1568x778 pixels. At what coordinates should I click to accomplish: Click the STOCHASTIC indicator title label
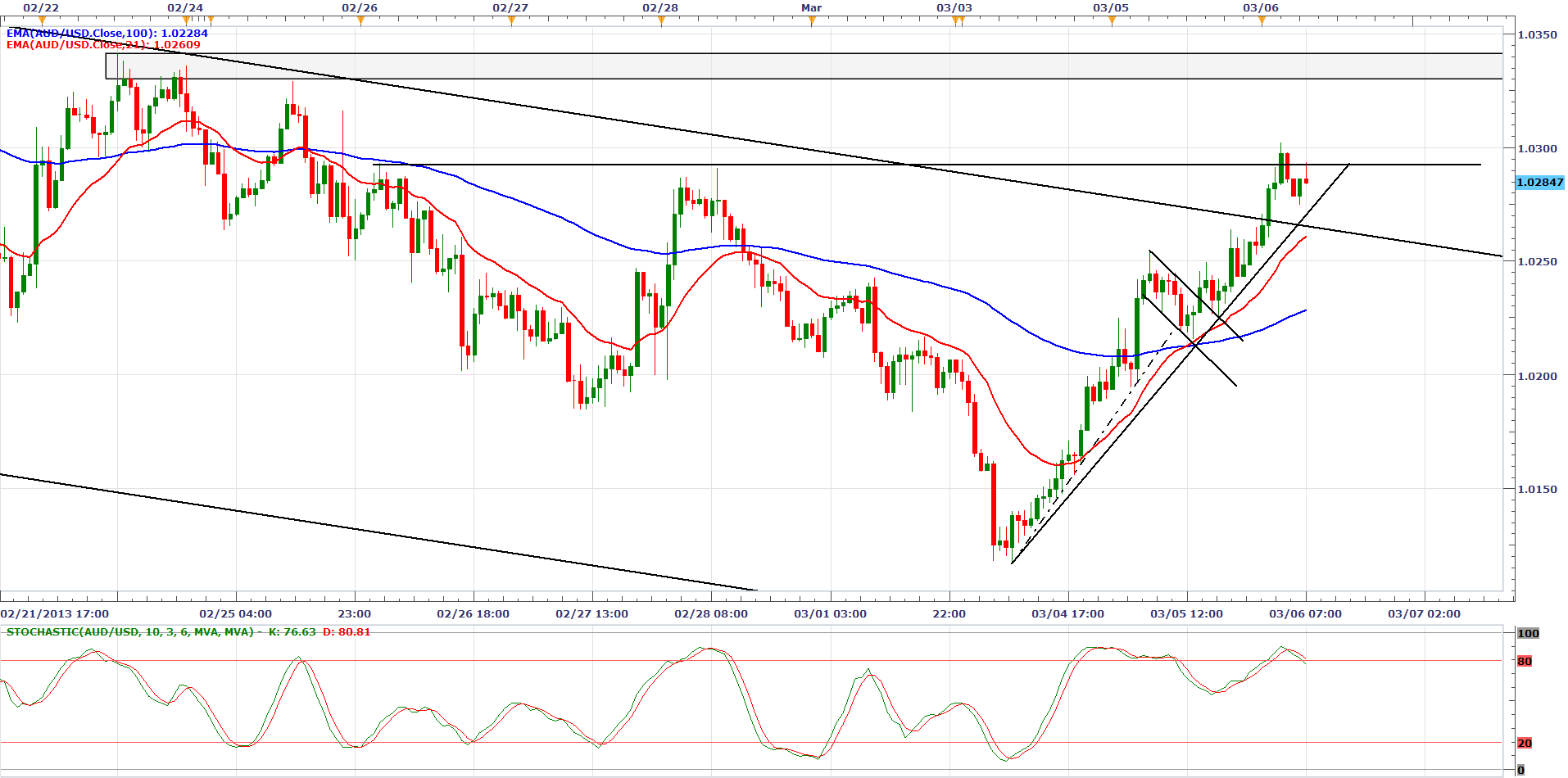[x=130, y=632]
